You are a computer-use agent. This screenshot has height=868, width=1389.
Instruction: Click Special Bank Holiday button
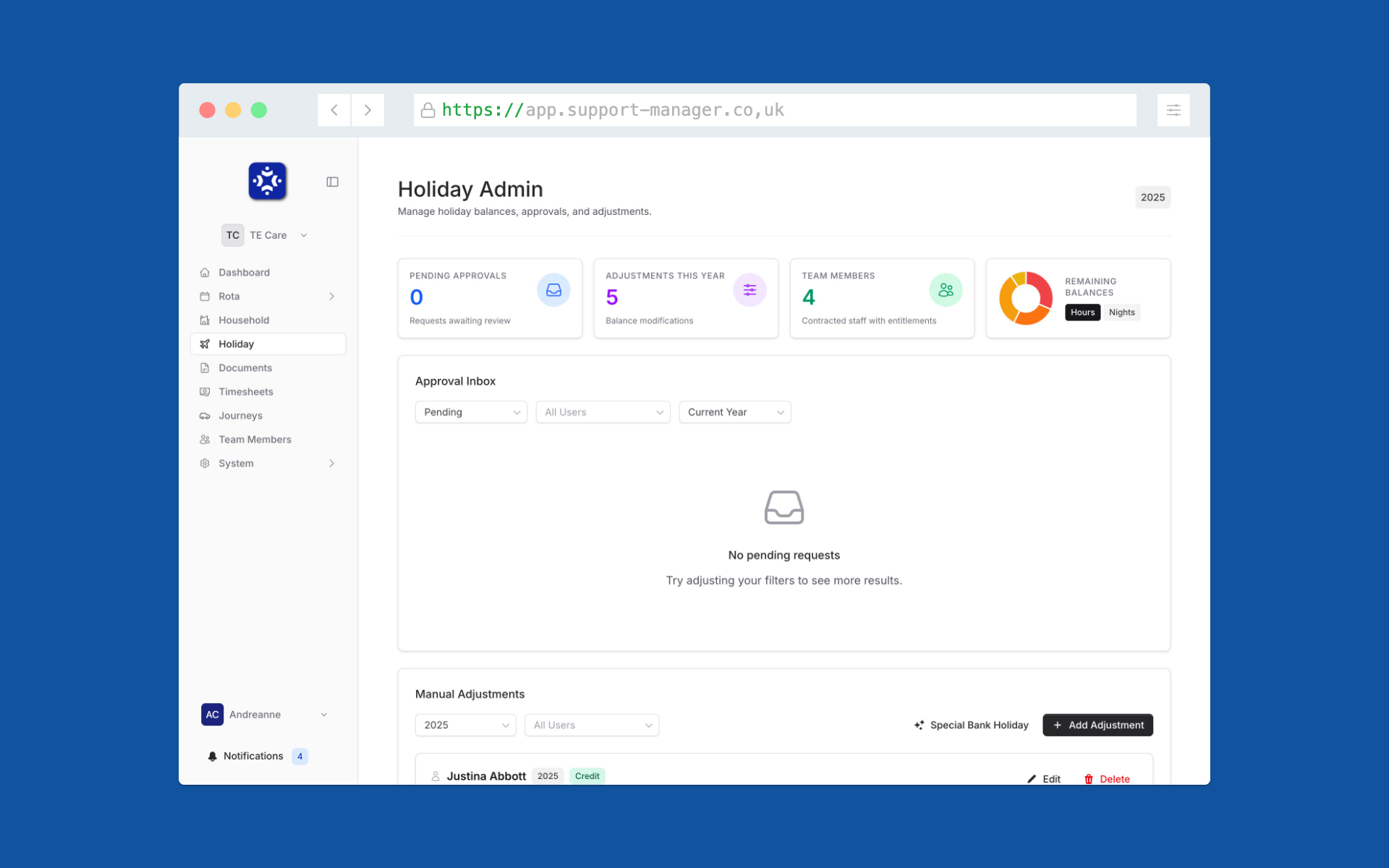971,725
